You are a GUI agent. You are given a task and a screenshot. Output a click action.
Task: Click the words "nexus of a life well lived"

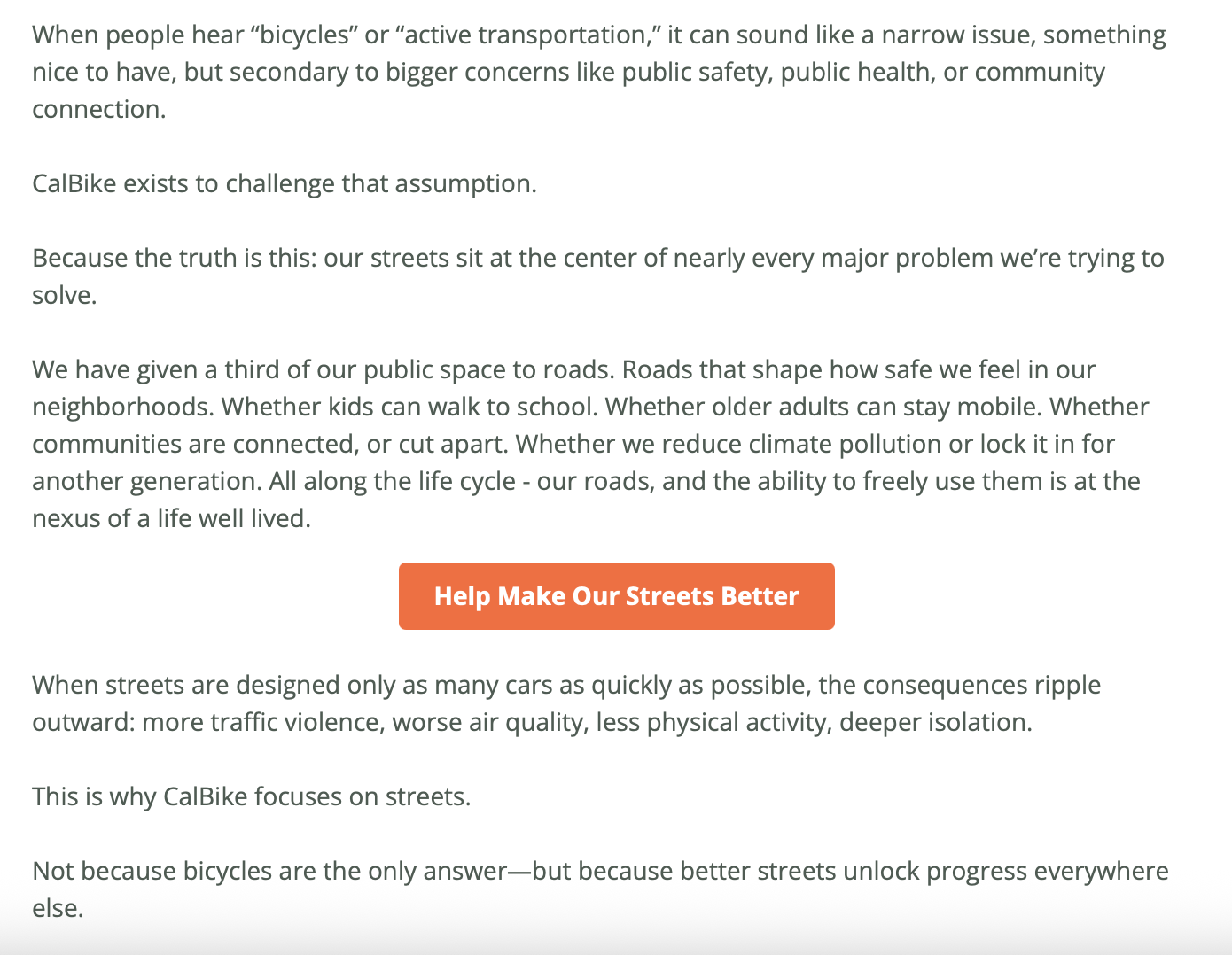point(169,518)
